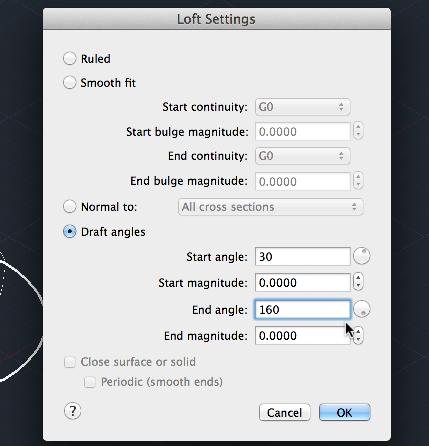Click the End magnitude stepper arrows
Image resolution: width=429 pixels, height=446 pixels.
click(358, 335)
